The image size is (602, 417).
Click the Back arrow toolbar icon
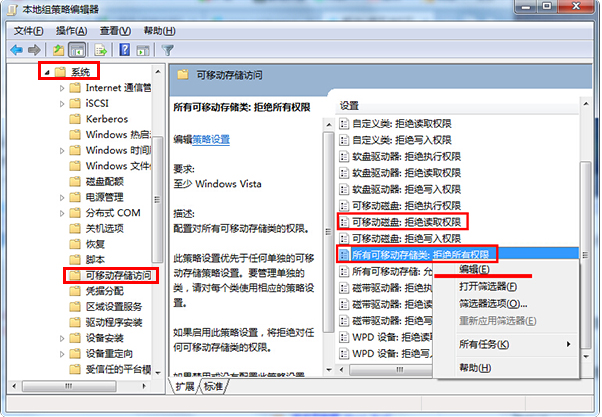17,50
